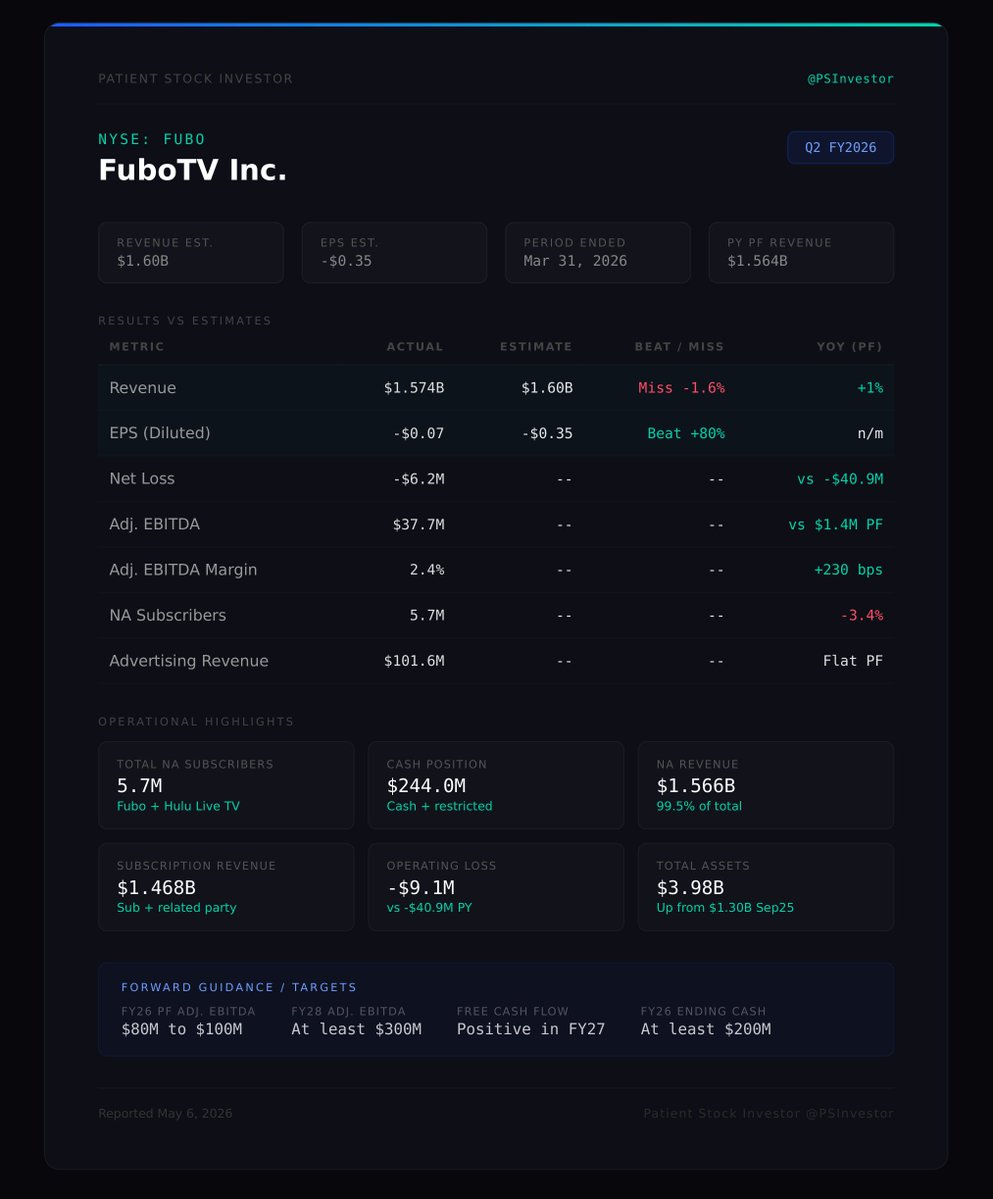Click the Revenue actual value $1.574B
The width and height of the screenshot is (993, 1199).
pyautogui.click(x=414, y=388)
